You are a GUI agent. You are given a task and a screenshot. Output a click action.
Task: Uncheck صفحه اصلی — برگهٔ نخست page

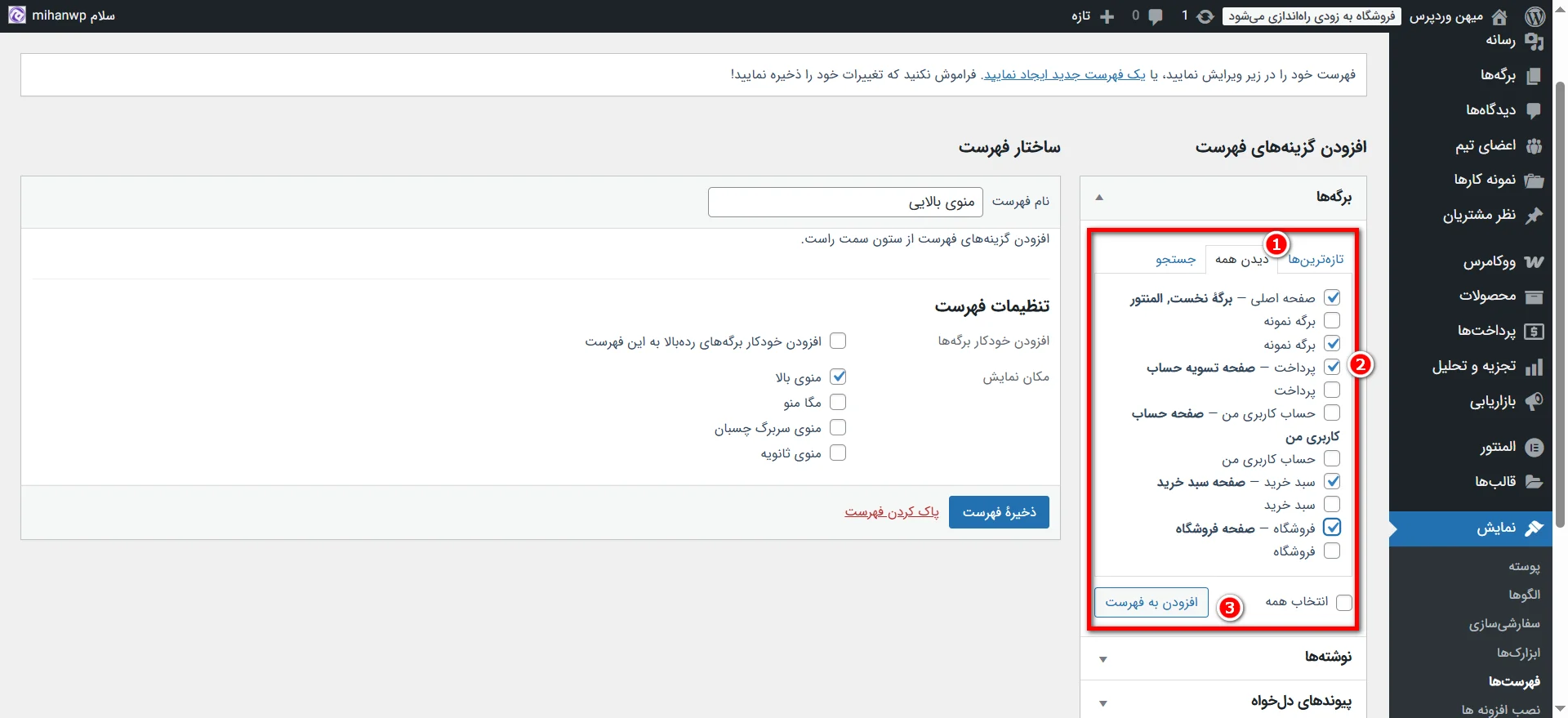[1332, 297]
